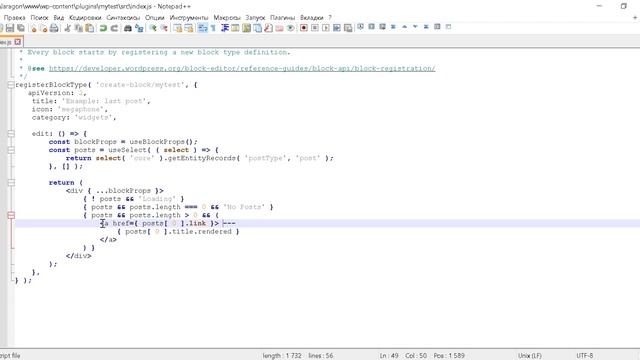Place cursor in 'title.rendered' code line
The width and height of the screenshot is (640, 360).
pos(178,231)
